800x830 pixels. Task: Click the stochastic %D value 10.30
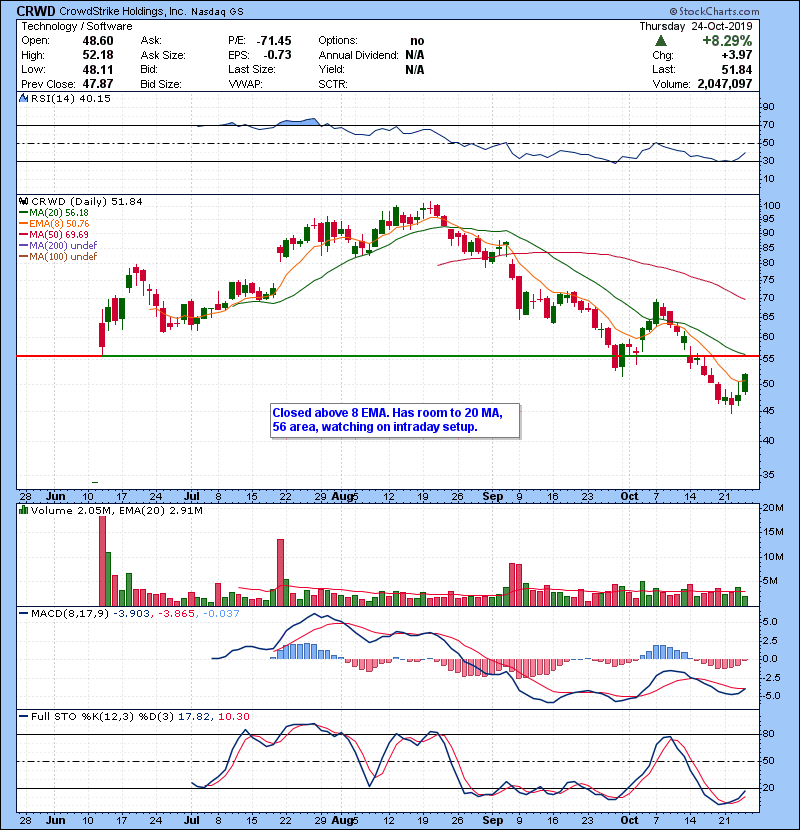[x=233, y=717]
